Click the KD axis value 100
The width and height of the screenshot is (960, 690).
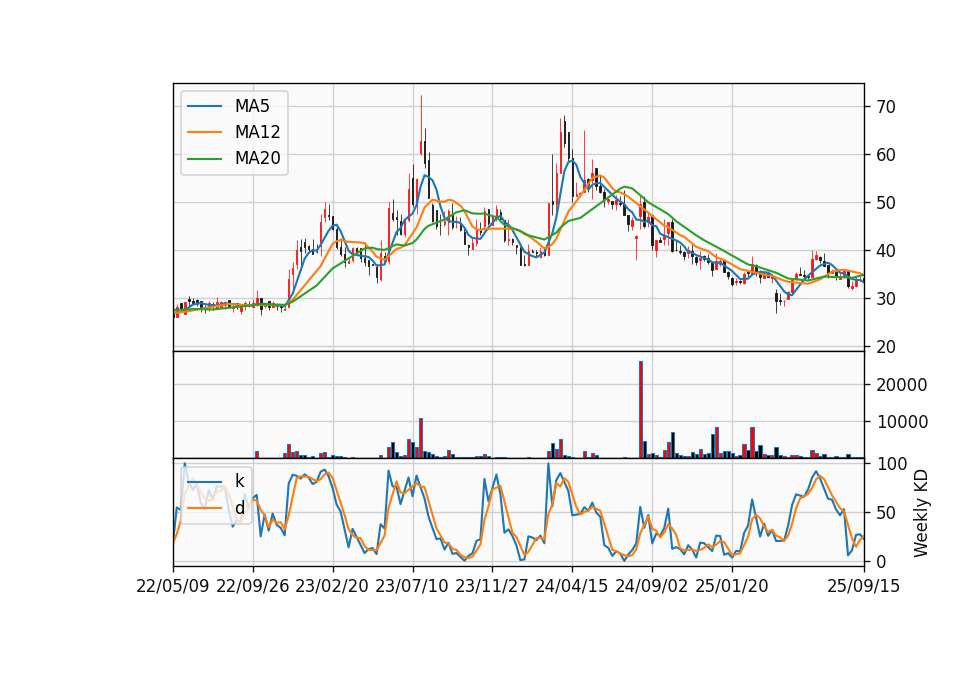[x=892, y=464]
